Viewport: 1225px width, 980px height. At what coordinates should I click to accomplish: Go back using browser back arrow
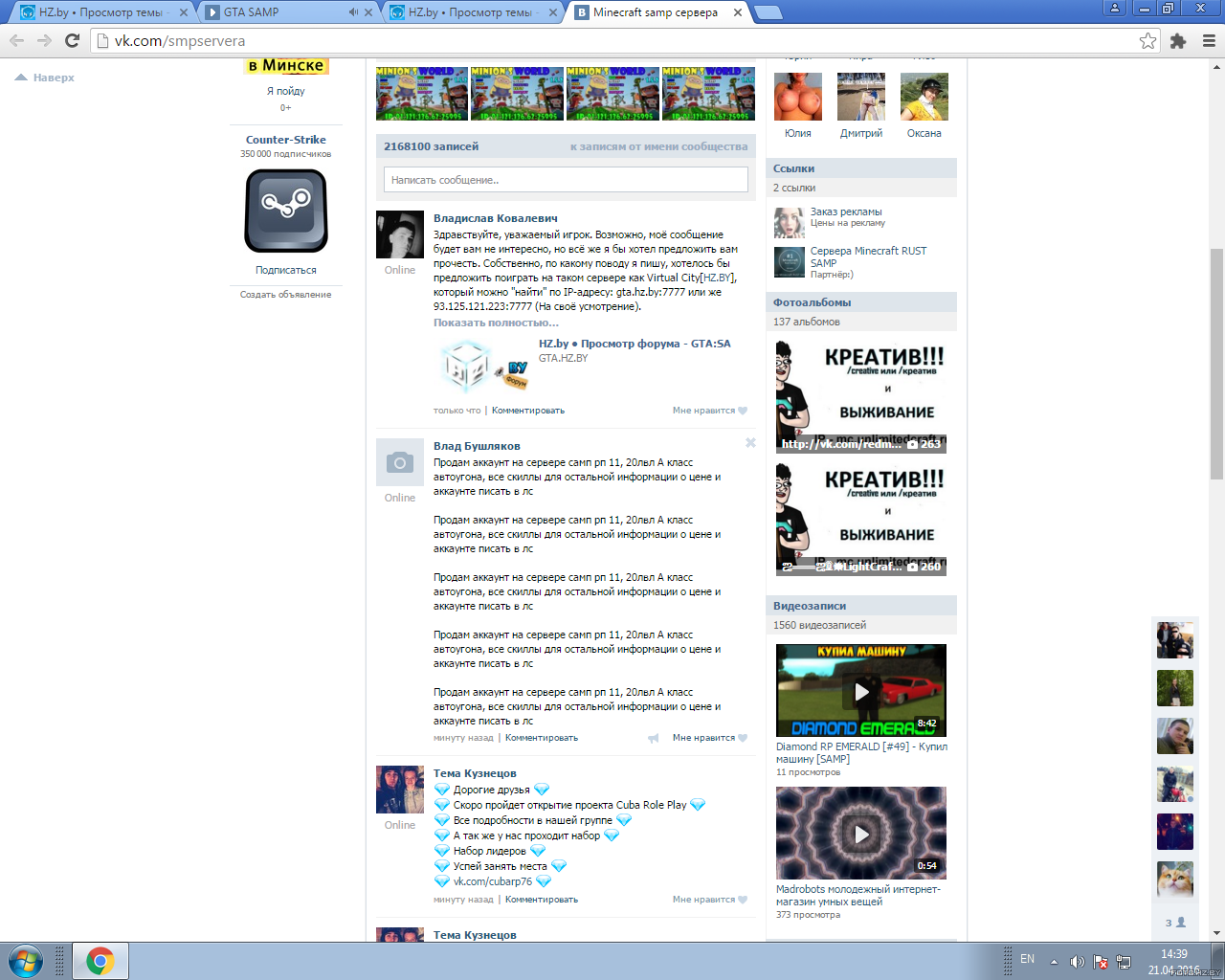click(x=16, y=40)
